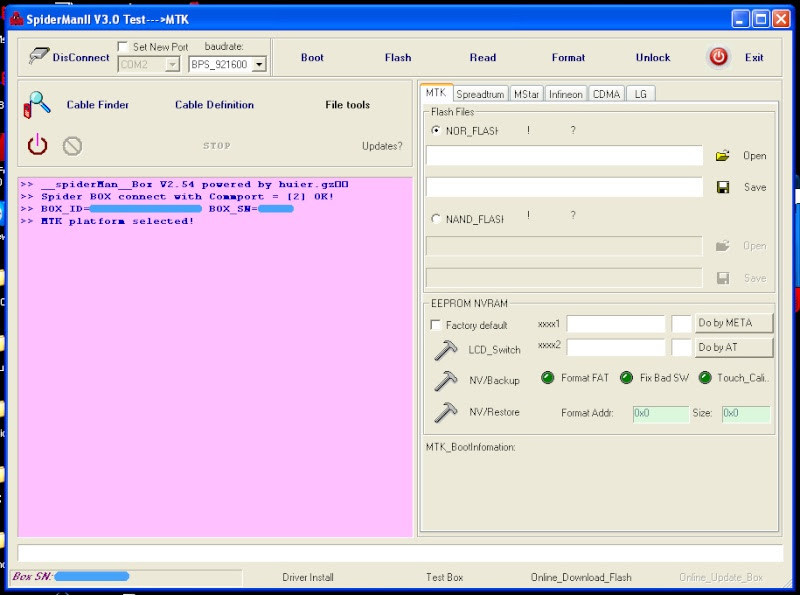
Task: Click Online_Download_Flash in bottom bar
Action: click(581, 577)
